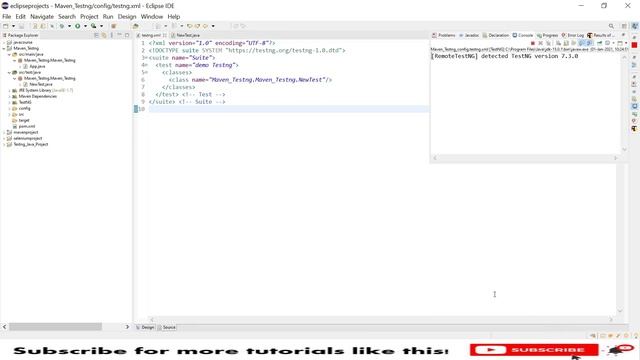640x360 pixels.
Task: Close the testng.xml editor tab
Action: click(165, 36)
